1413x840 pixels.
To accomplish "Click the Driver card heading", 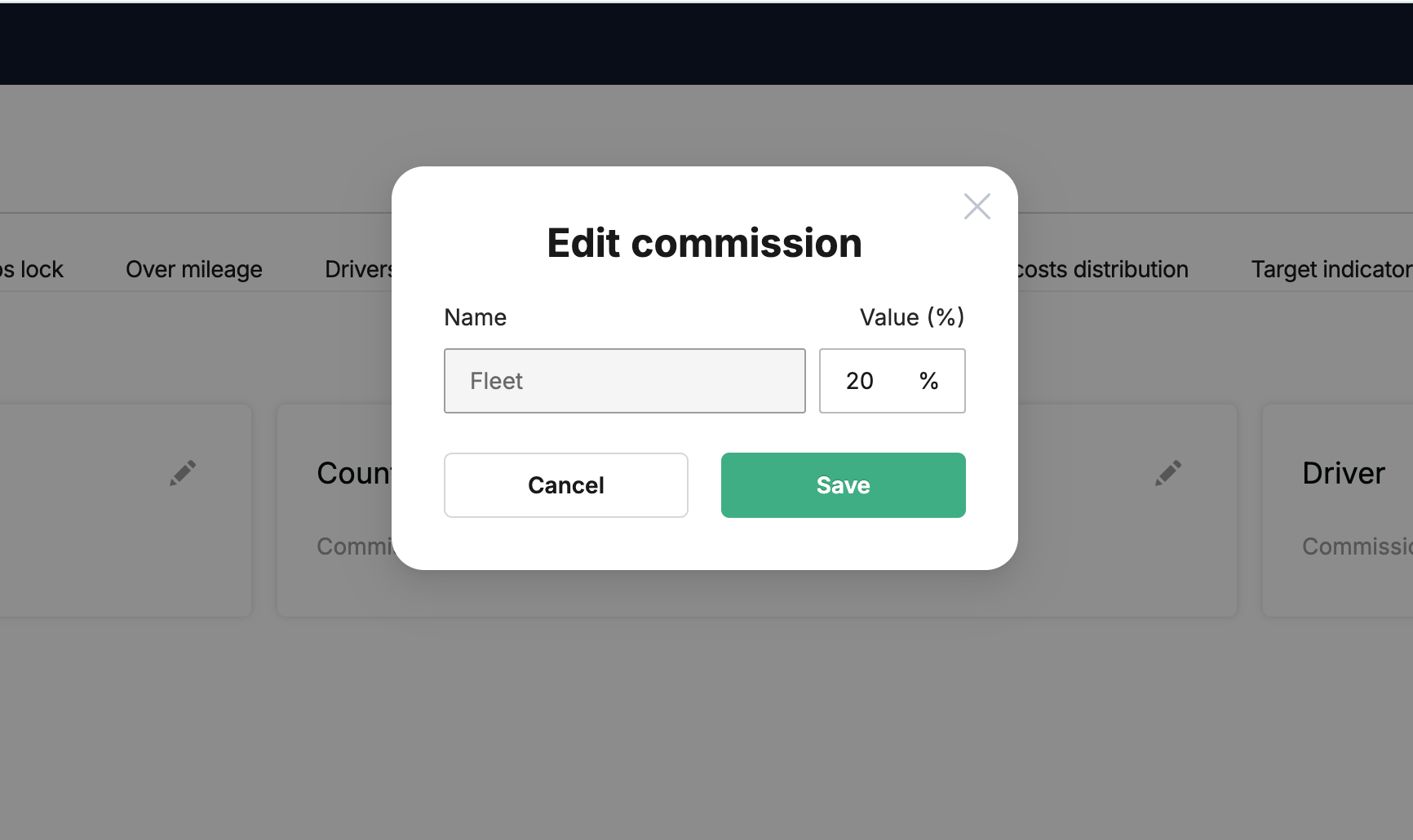I will click(1344, 473).
